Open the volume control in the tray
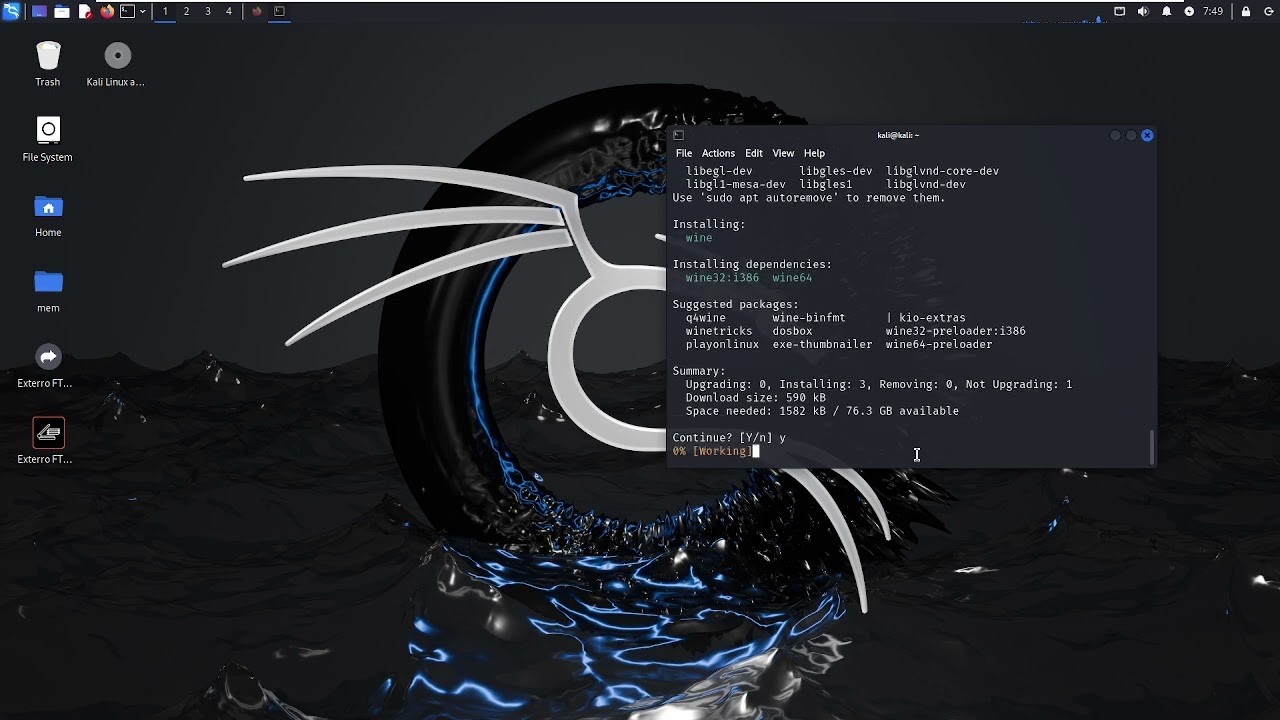1280x720 pixels. pyautogui.click(x=1143, y=11)
